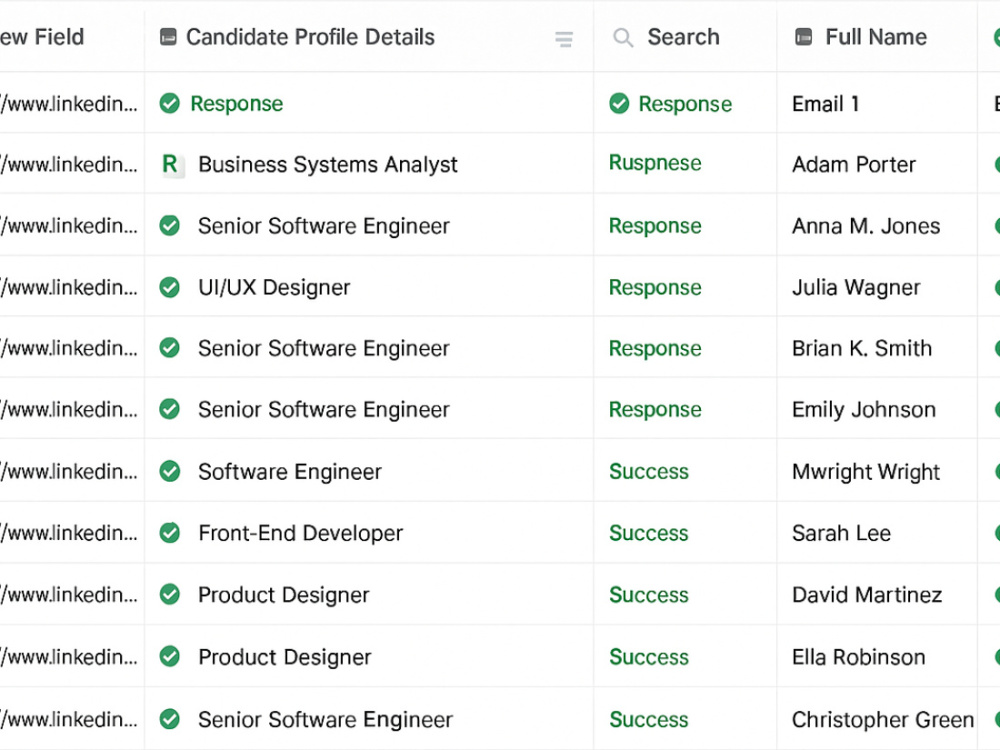Open the LinkedIn link in Adam Porter's row

tap(69, 165)
